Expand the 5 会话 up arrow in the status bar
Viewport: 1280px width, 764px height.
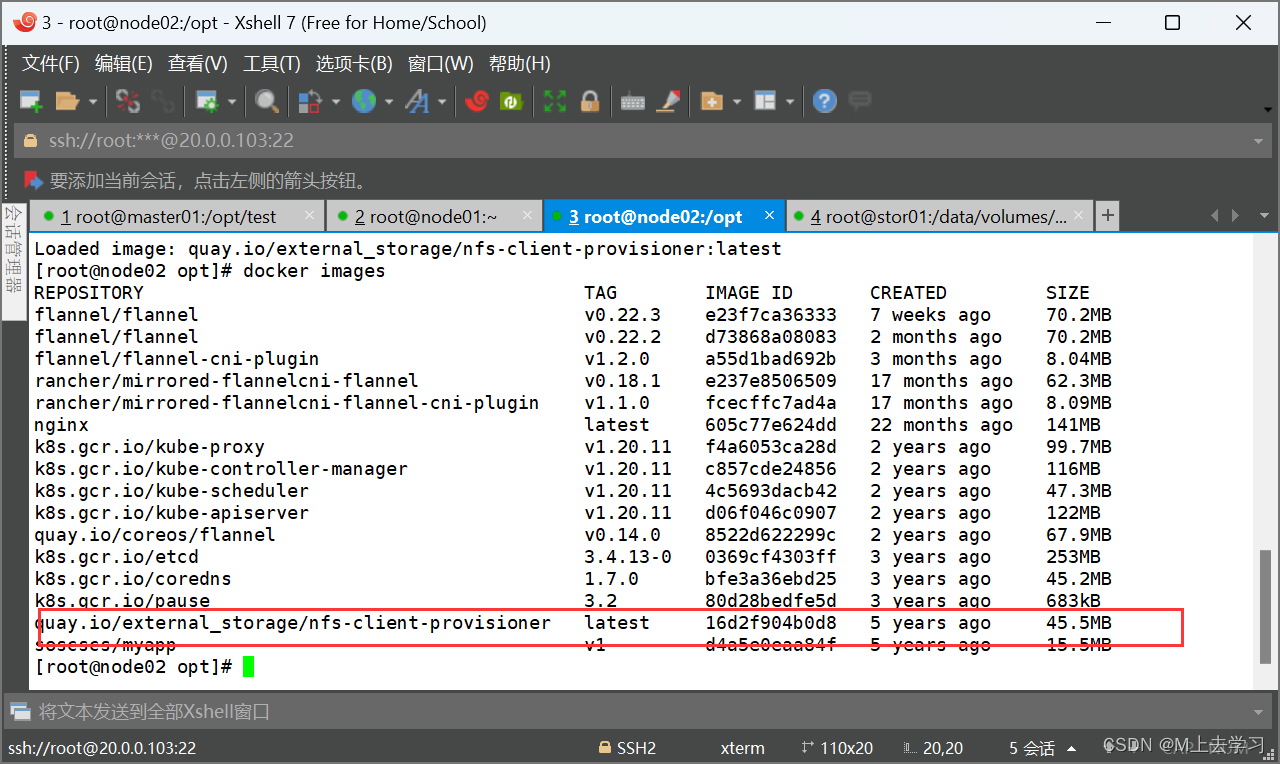(x=1073, y=748)
